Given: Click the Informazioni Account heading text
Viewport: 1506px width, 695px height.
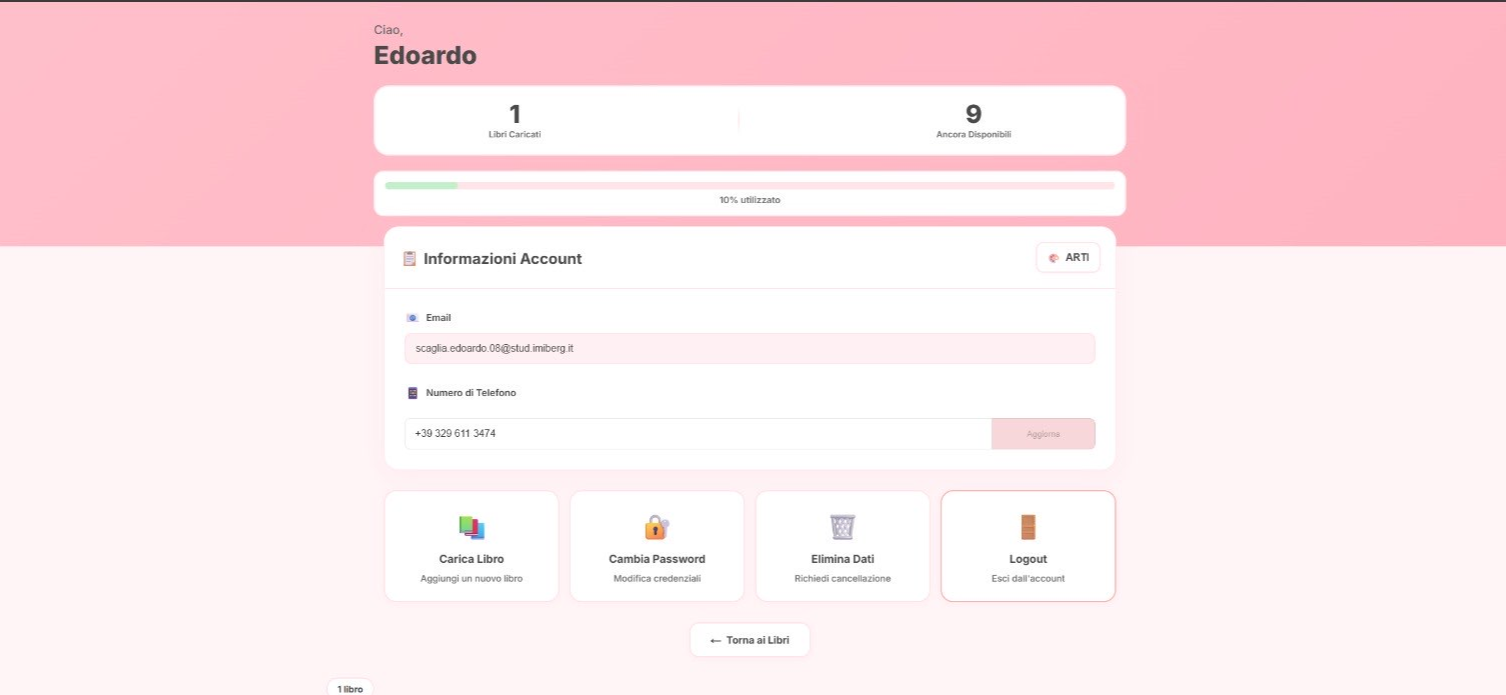Looking at the screenshot, I should (x=502, y=259).
